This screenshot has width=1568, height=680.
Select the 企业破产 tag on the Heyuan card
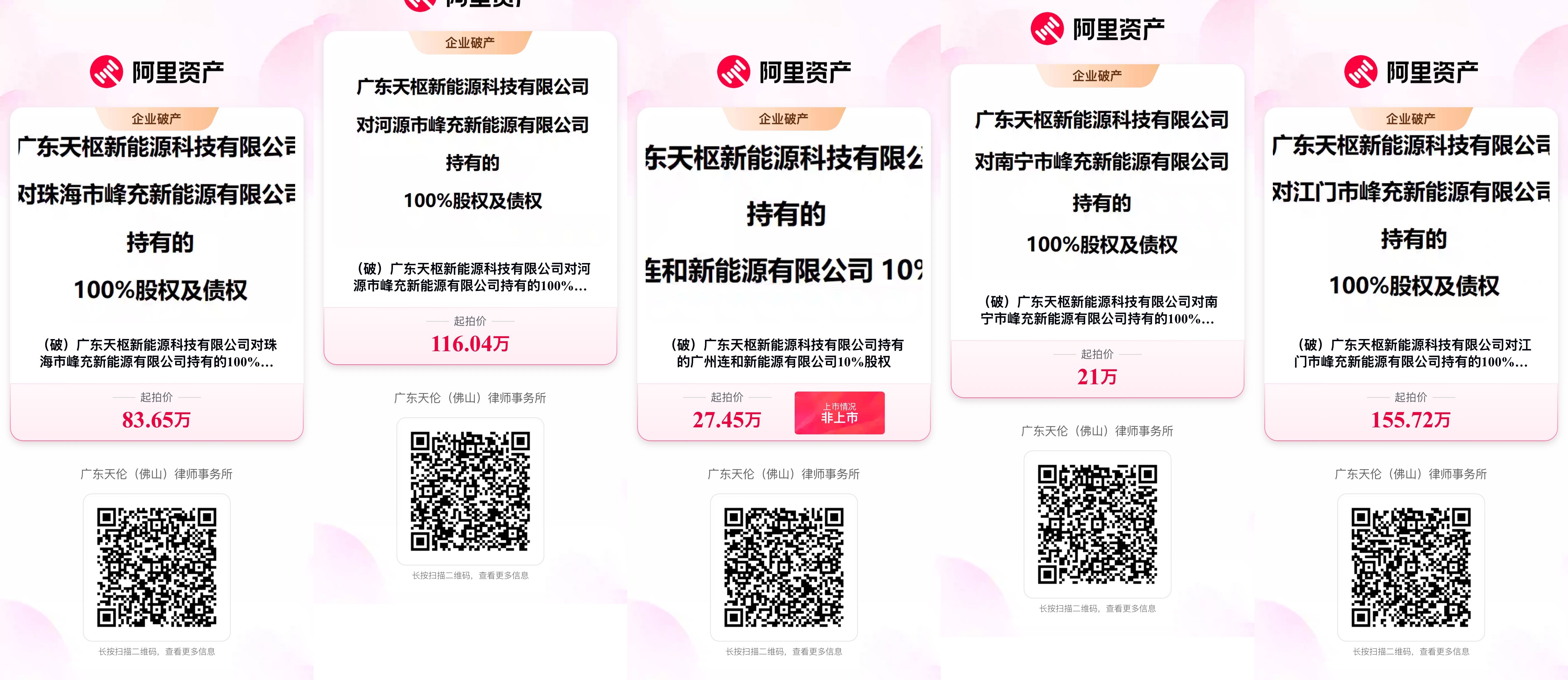coord(470,43)
